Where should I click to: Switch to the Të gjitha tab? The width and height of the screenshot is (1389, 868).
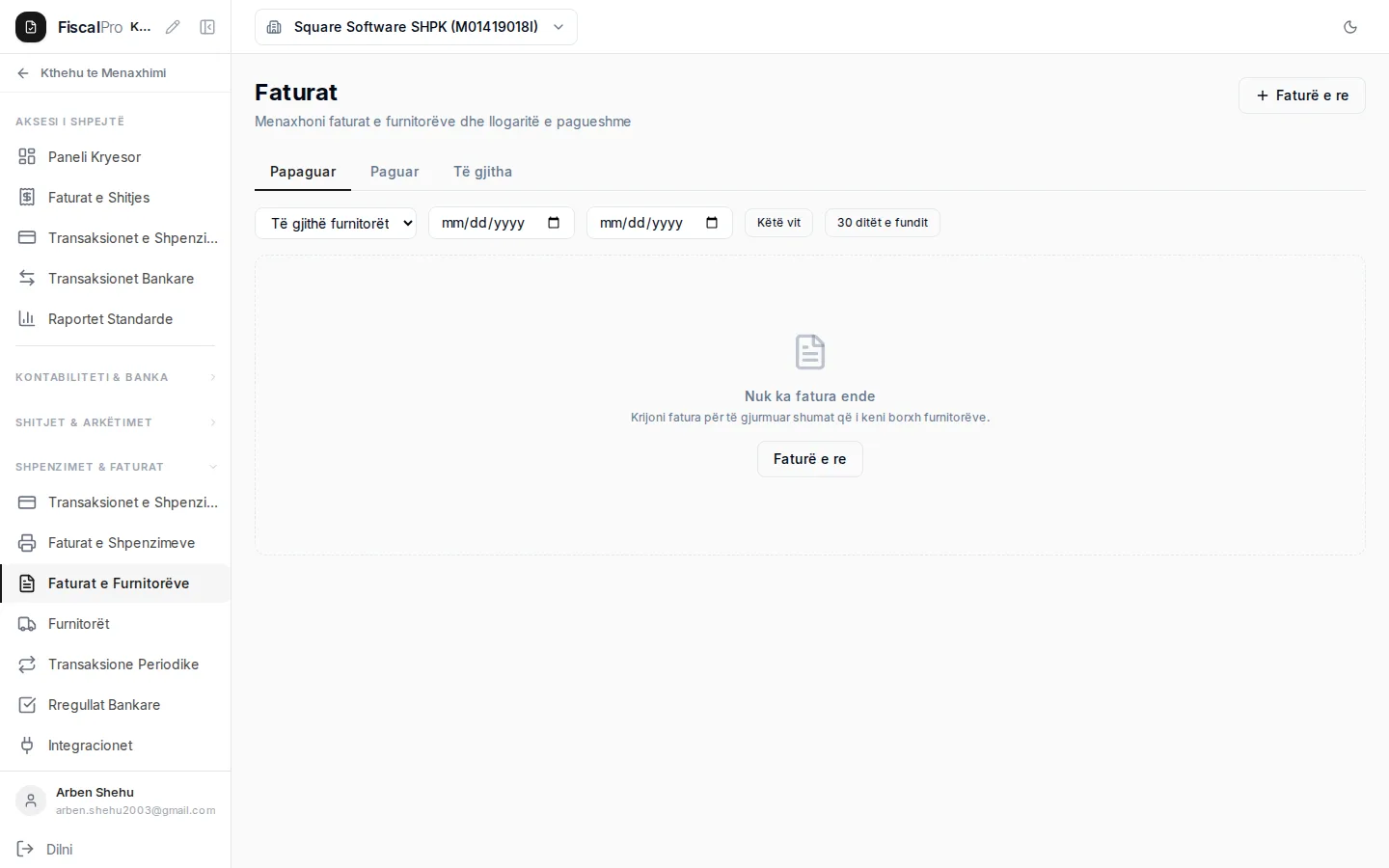point(482,172)
